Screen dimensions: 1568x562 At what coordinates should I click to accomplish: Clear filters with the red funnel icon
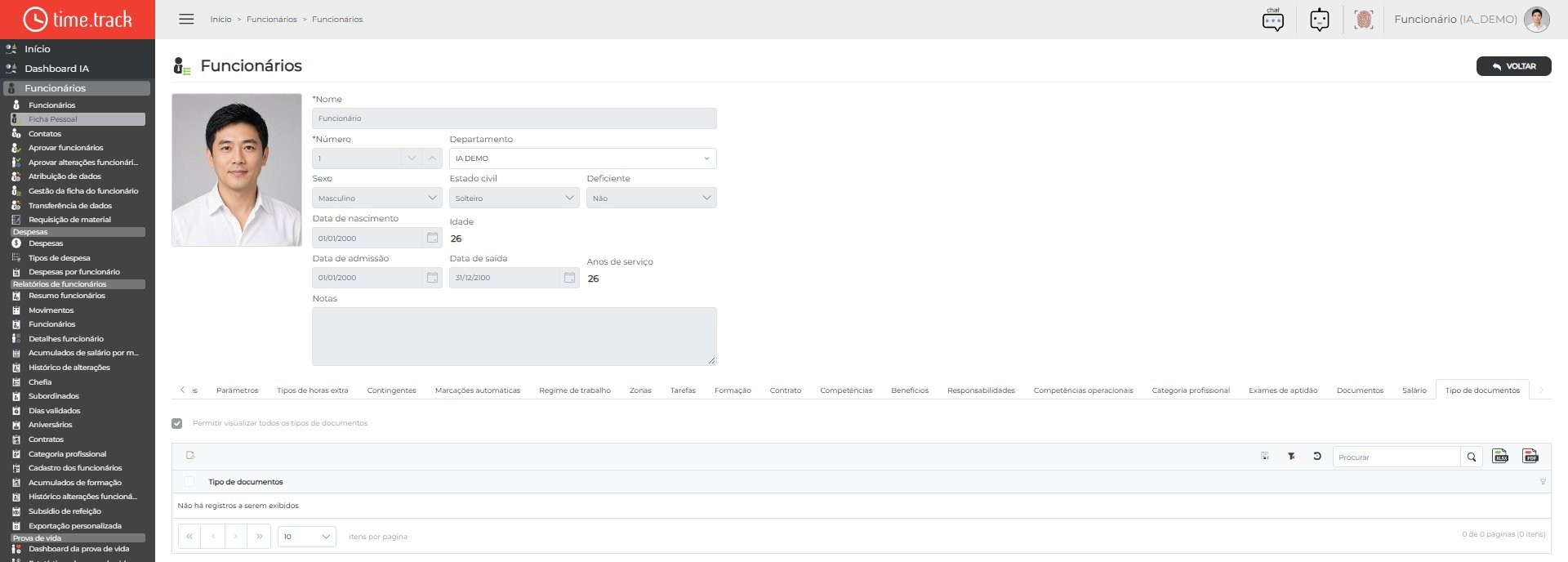[x=1291, y=456]
